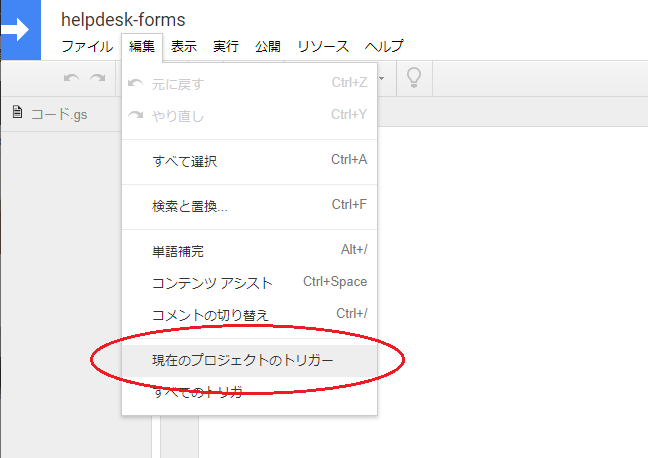Open the 実行 menu
The height and width of the screenshot is (458, 648).
226,46
